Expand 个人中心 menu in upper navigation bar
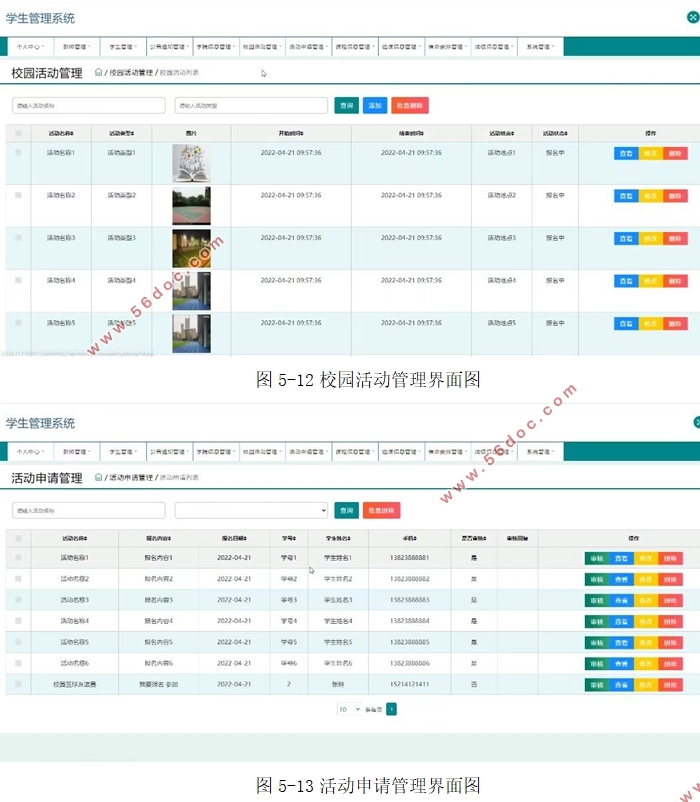 [30, 47]
